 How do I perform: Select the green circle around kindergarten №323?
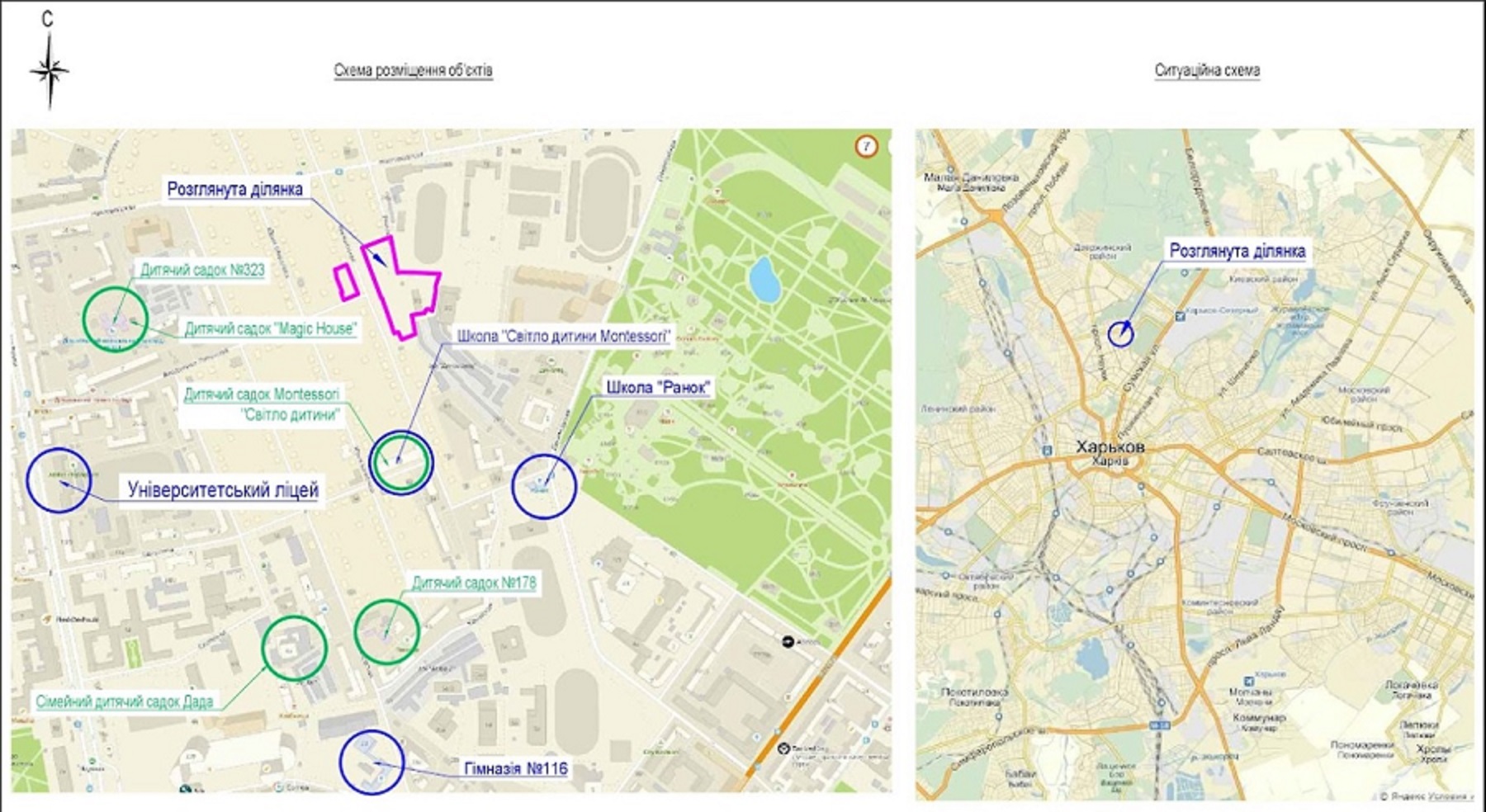point(115,319)
